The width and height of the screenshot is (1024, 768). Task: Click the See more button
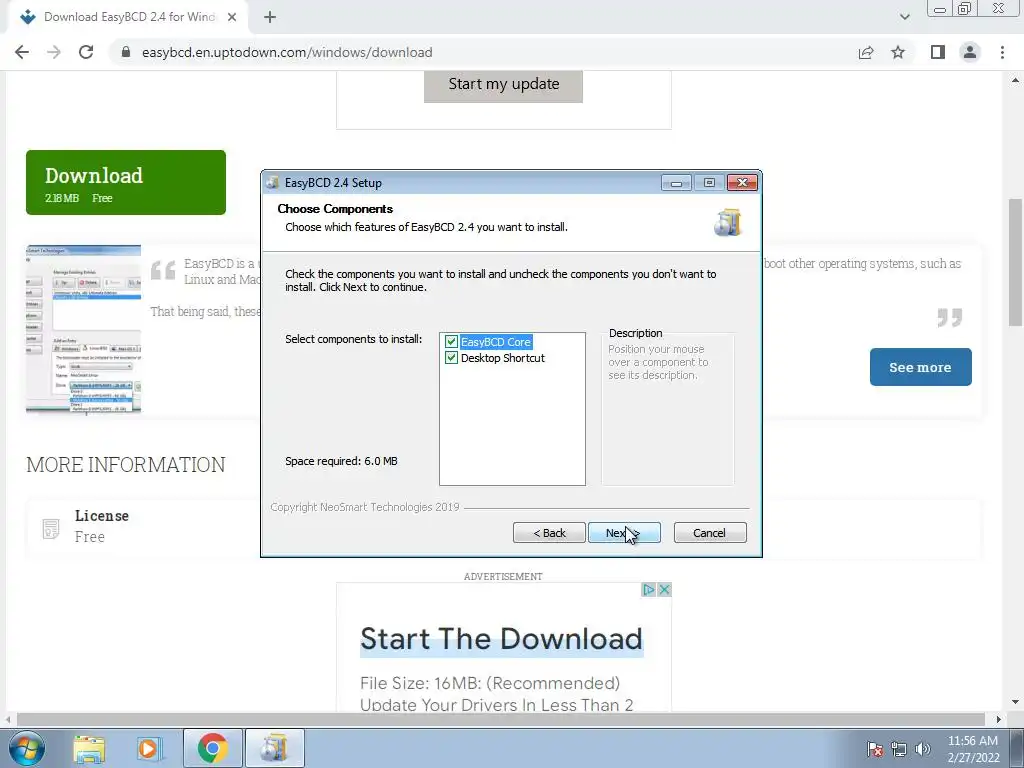tap(920, 367)
